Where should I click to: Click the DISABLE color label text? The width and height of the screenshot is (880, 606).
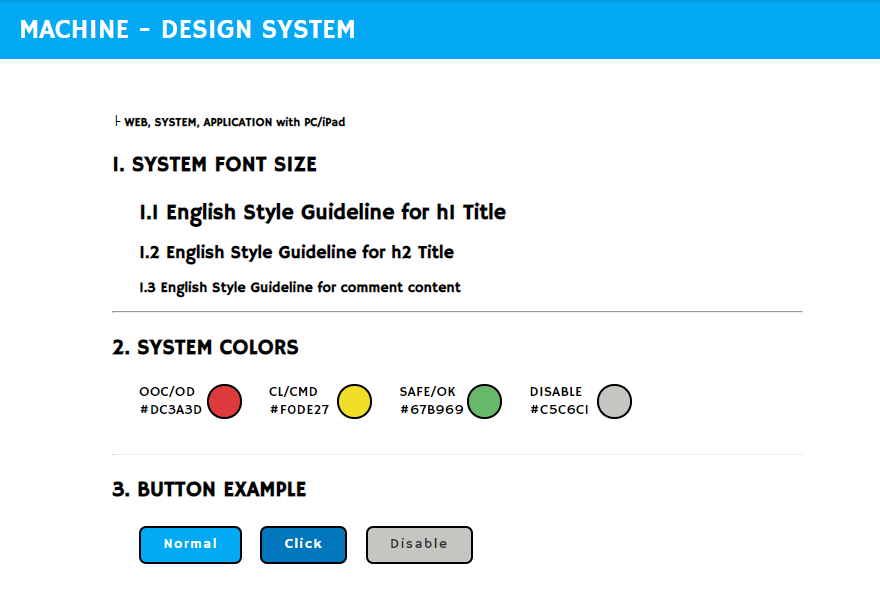point(556,392)
